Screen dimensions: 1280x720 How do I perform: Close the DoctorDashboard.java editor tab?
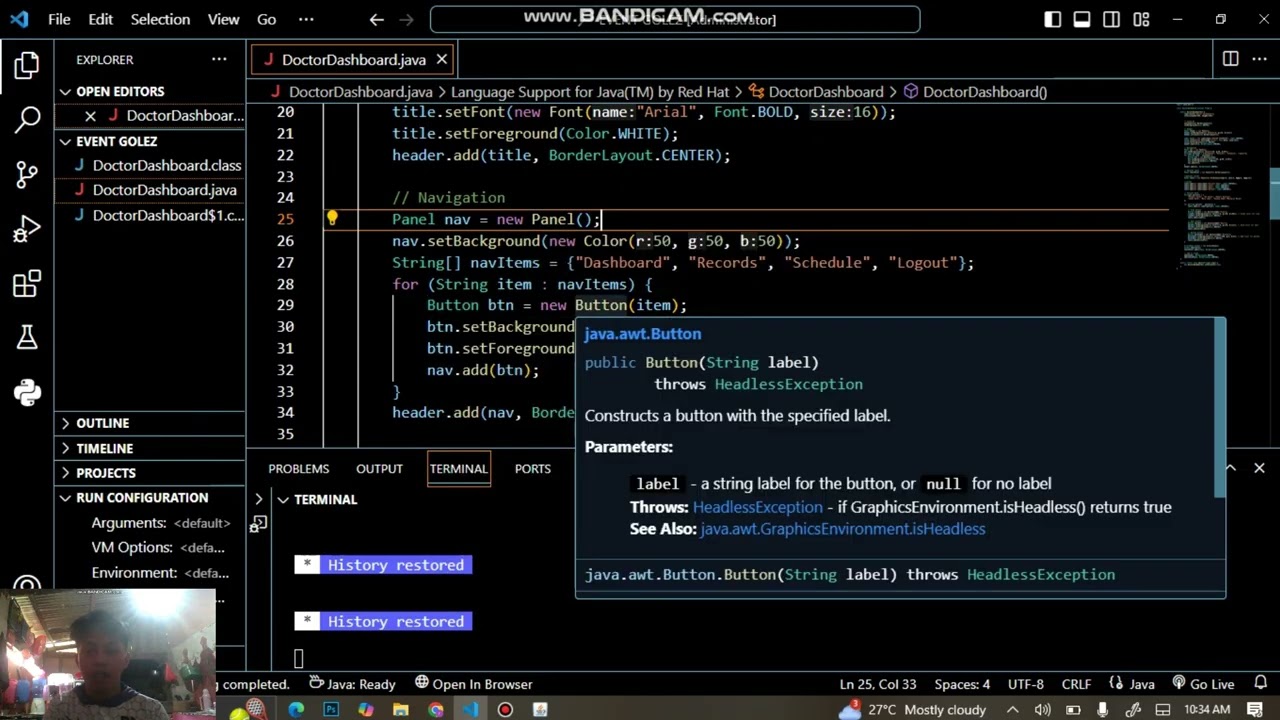coord(441,59)
